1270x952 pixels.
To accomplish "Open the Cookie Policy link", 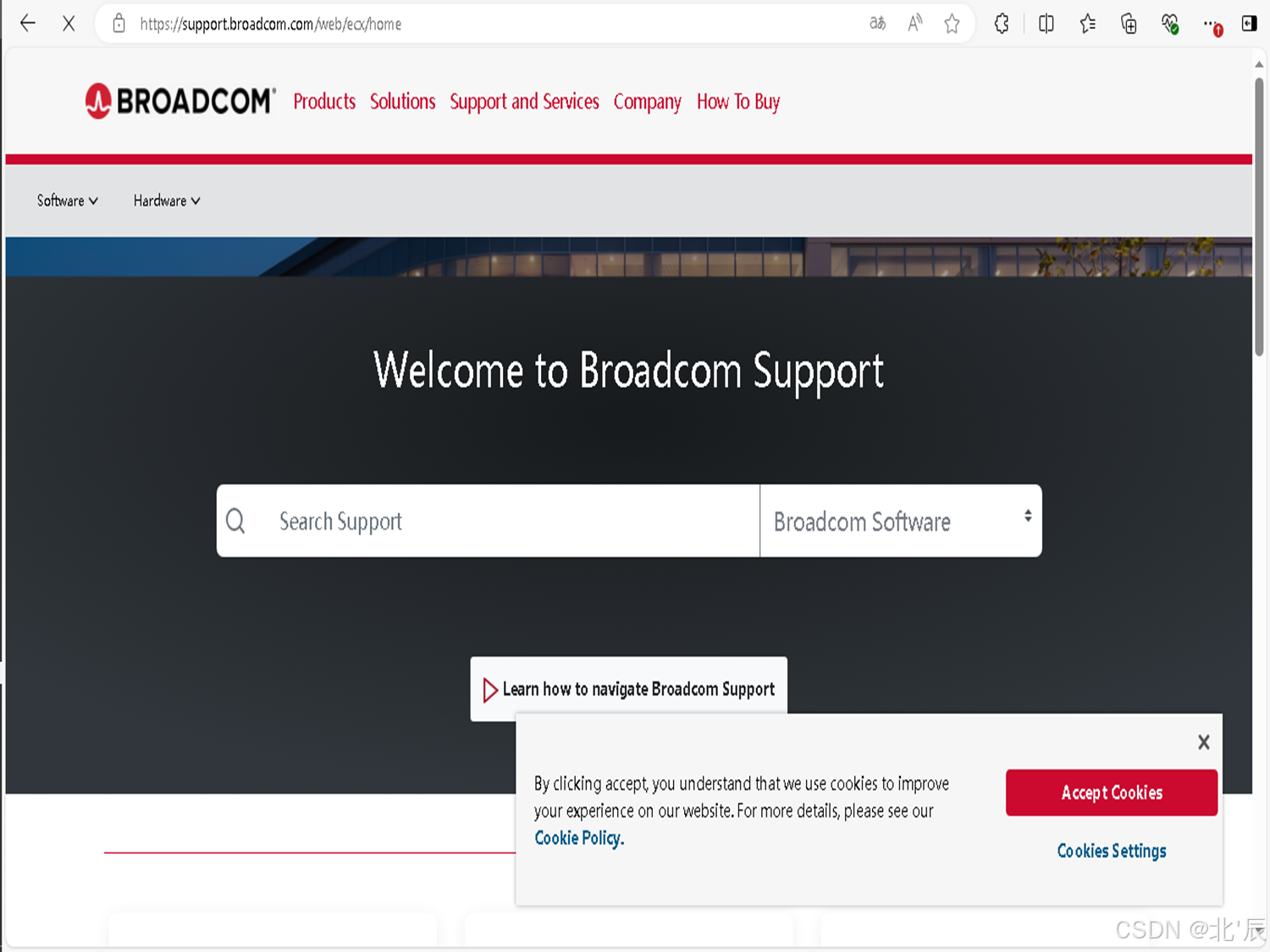I will click(x=579, y=838).
